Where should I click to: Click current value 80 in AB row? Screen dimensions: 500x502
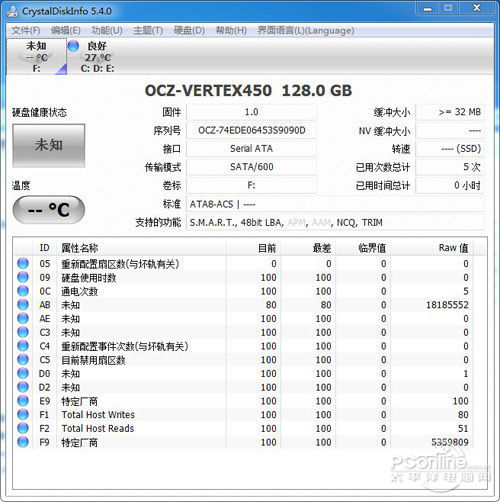pyautogui.click(x=271, y=305)
